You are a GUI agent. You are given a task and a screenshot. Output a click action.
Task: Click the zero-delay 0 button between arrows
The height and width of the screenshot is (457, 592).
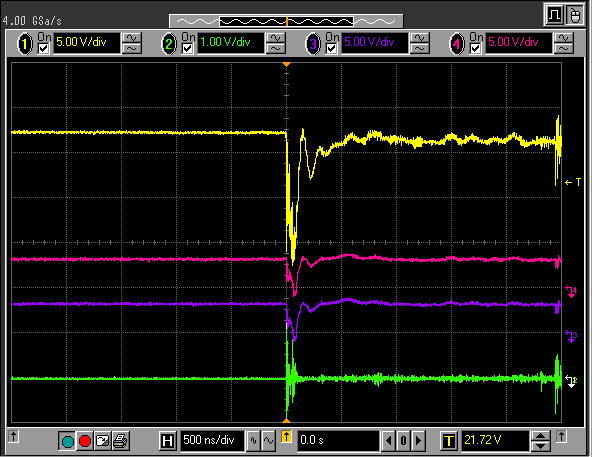point(403,441)
